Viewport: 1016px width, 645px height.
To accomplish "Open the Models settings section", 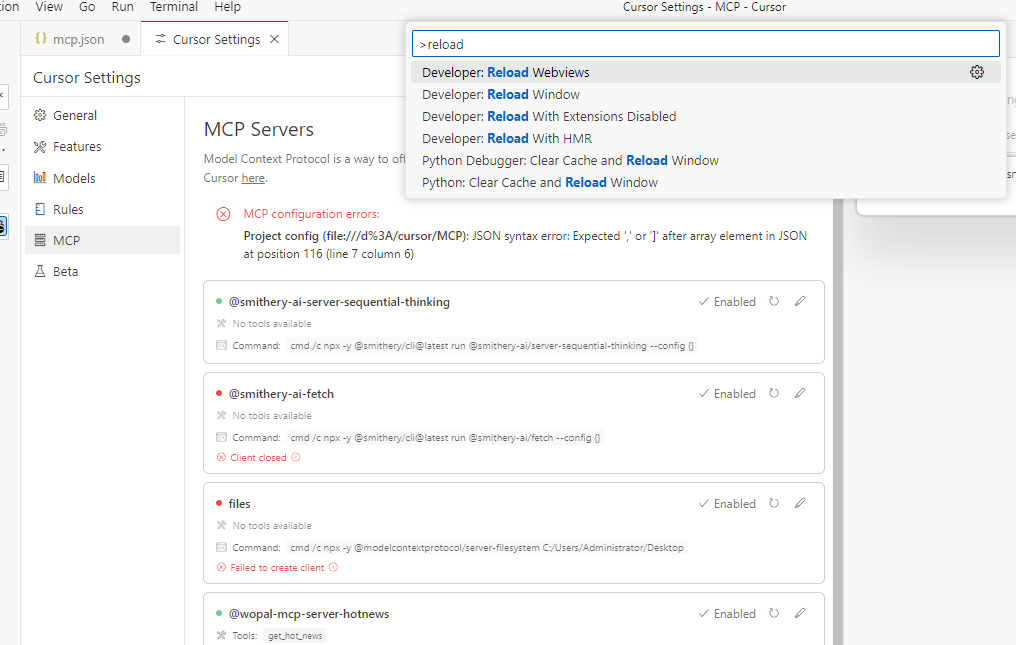I will click(102, 178).
